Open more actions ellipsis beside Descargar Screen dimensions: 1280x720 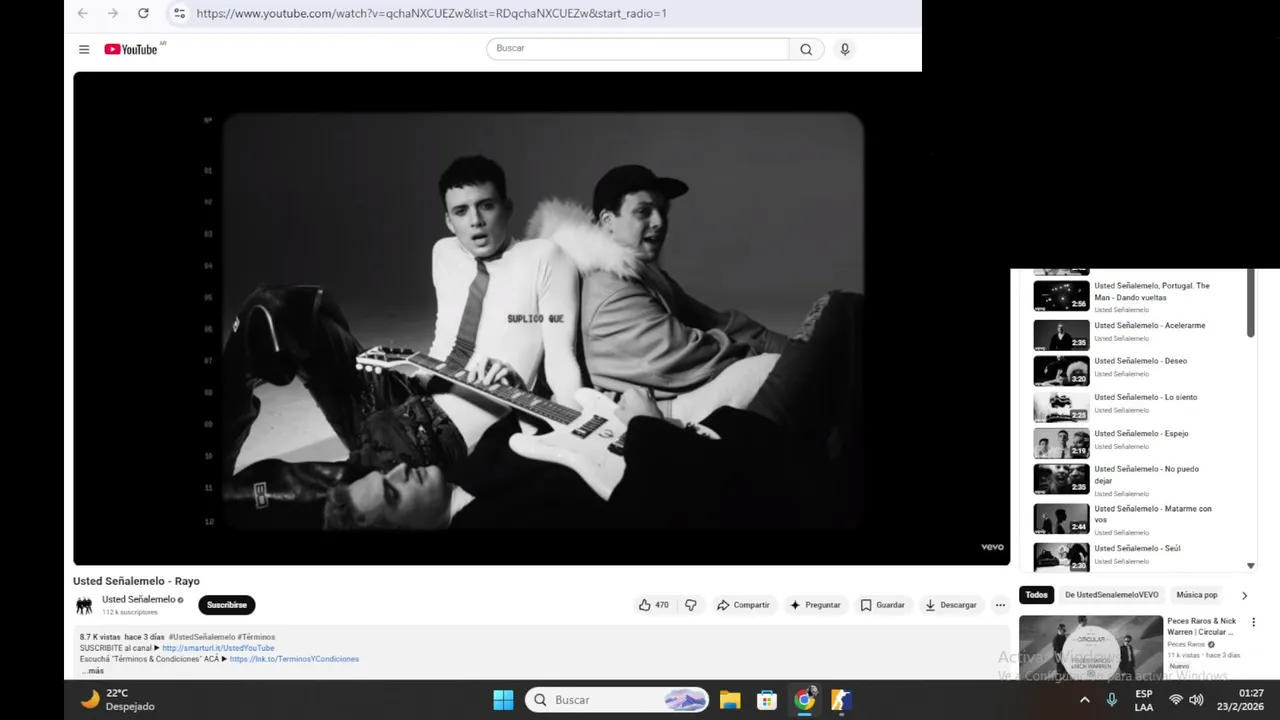coord(1000,605)
